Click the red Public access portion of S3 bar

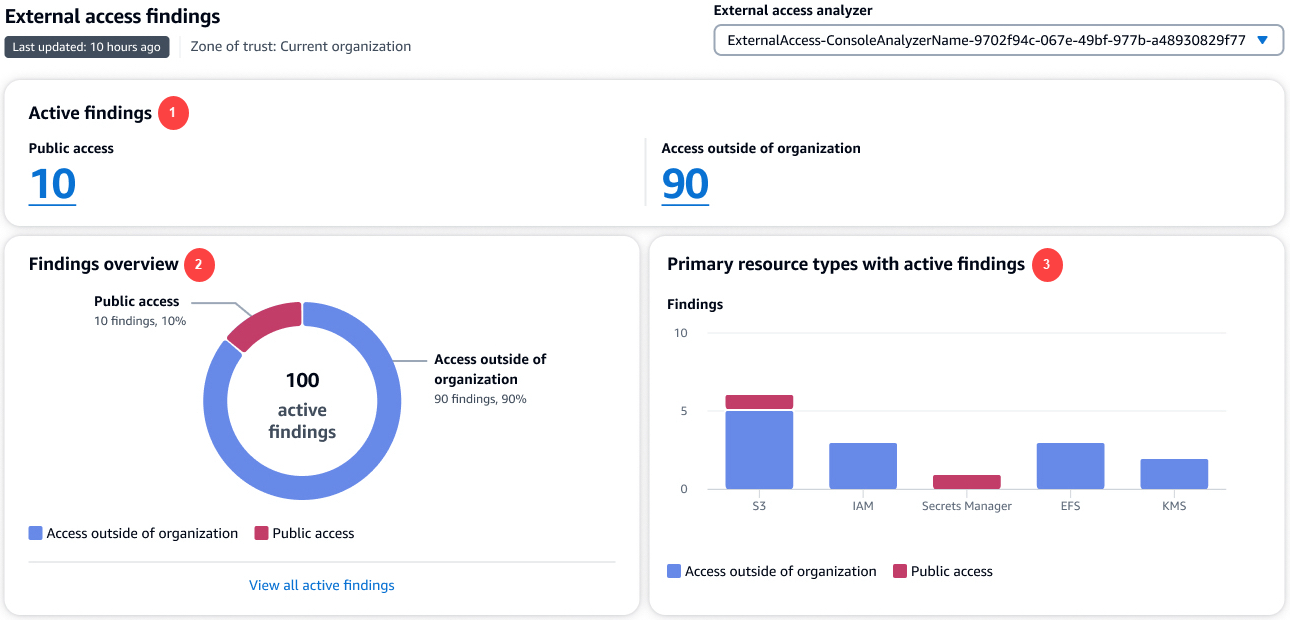point(759,402)
